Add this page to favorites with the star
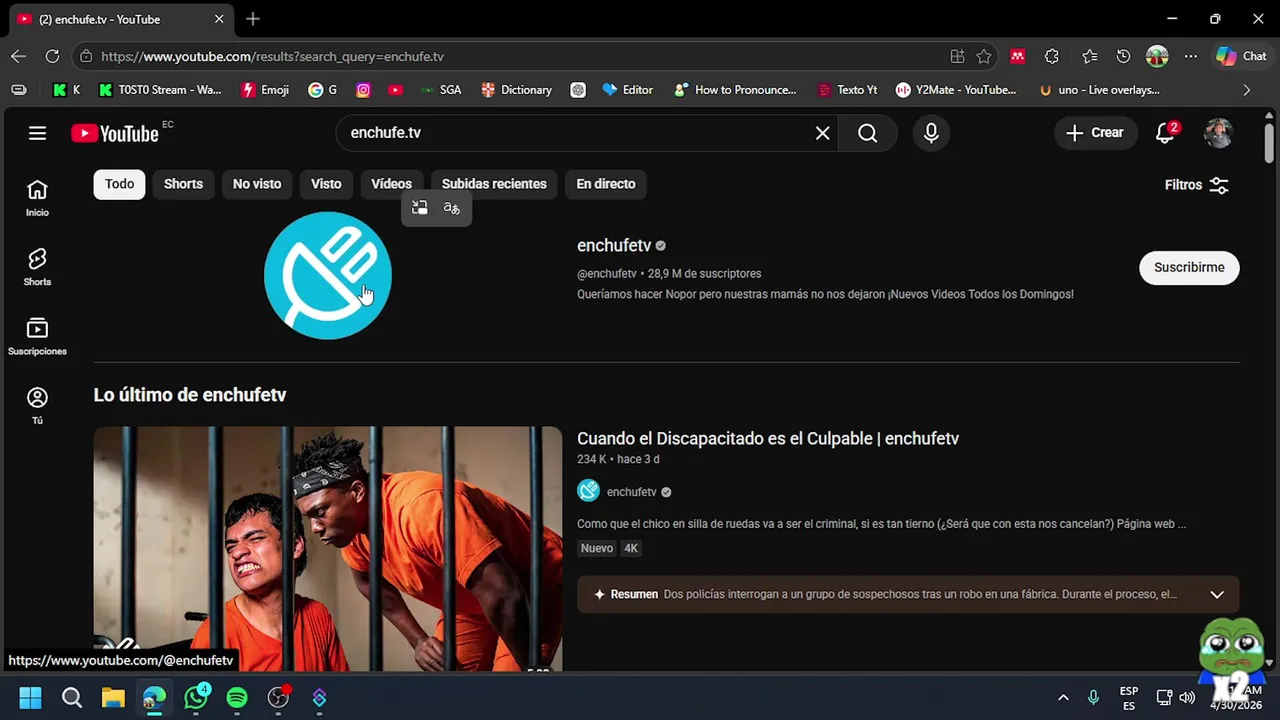1280x720 pixels. 984,56
